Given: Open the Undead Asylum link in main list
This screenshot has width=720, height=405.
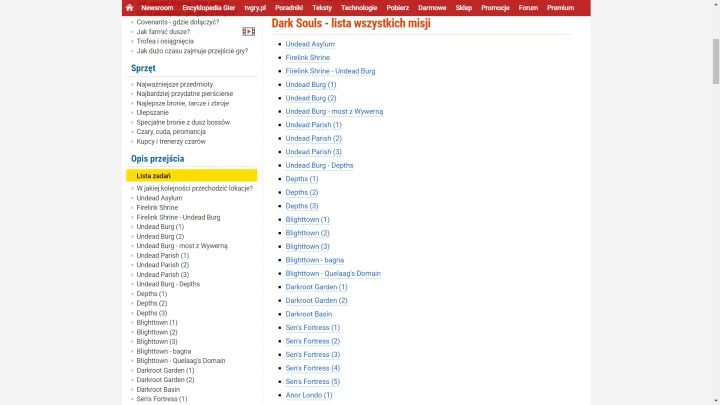Looking at the screenshot, I should (310, 44).
